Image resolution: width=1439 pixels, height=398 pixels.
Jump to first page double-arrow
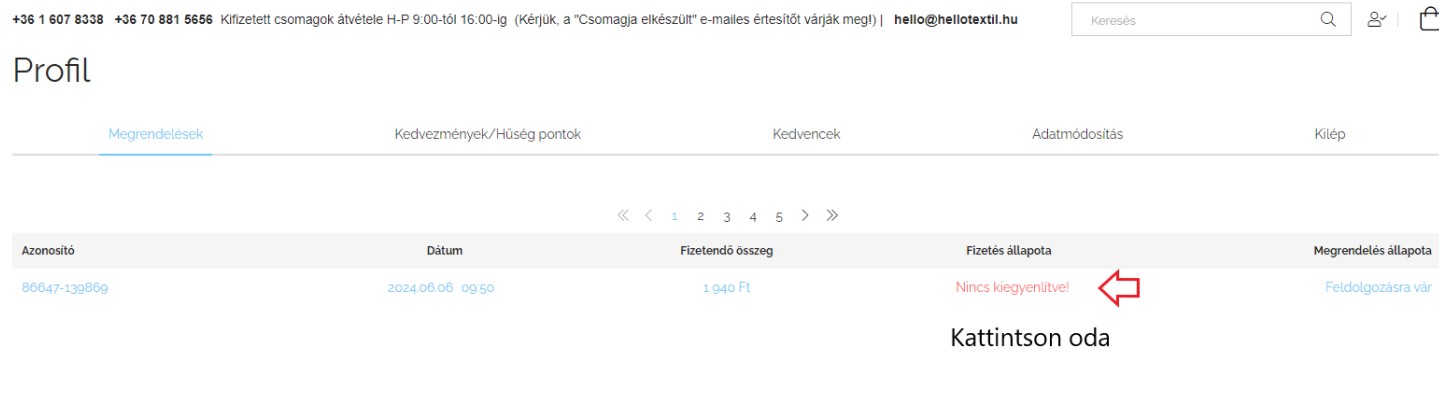624,215
